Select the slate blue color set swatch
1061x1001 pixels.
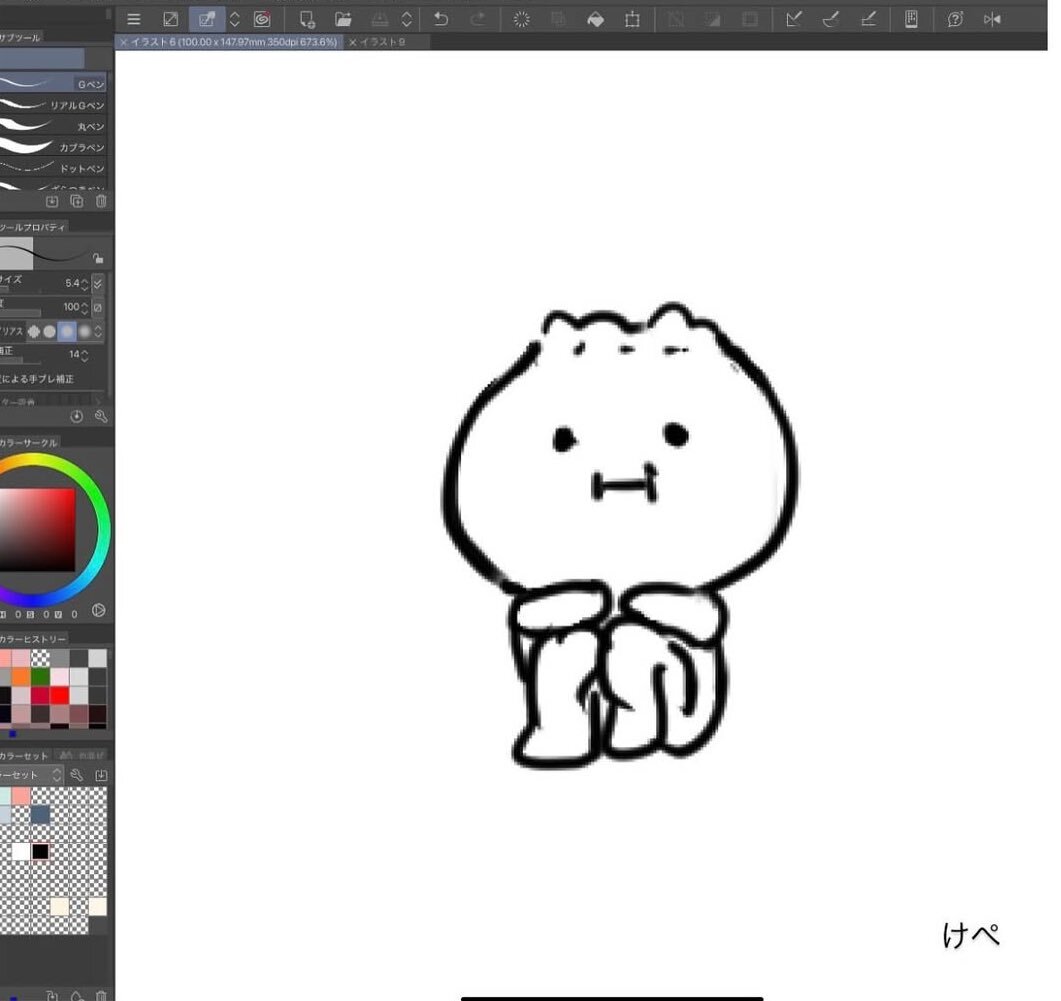41,814
